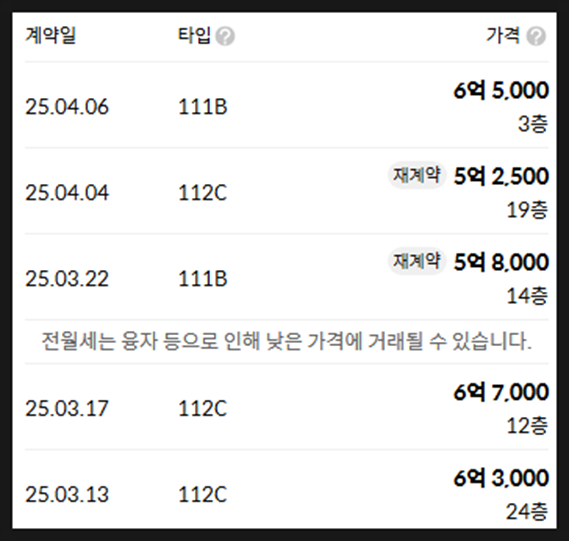The width and height of the screenshot is (569, 541).
Task: Open the 25.03.17 transaction row
Action: pos(287,407)
